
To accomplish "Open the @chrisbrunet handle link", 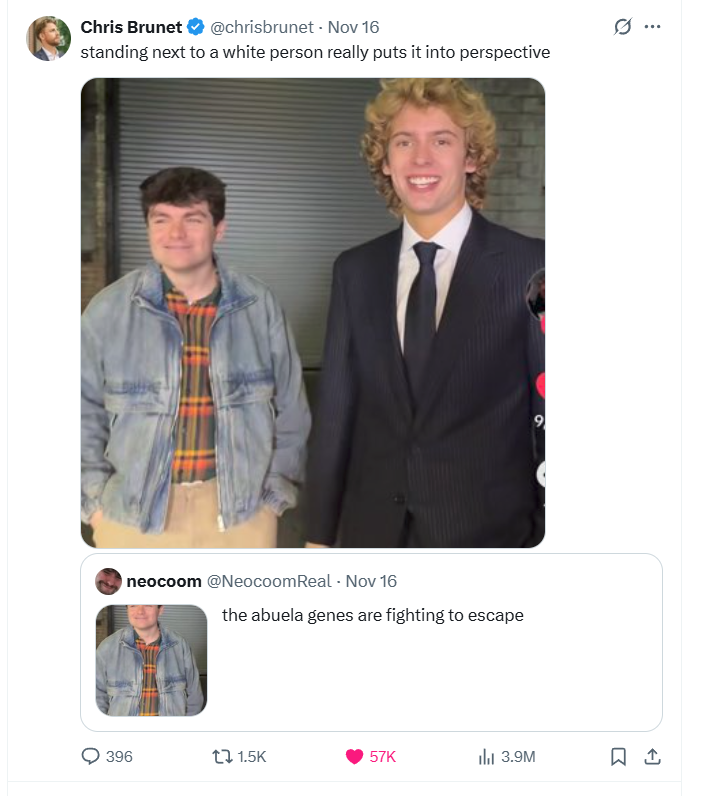I will pos(262,27).
